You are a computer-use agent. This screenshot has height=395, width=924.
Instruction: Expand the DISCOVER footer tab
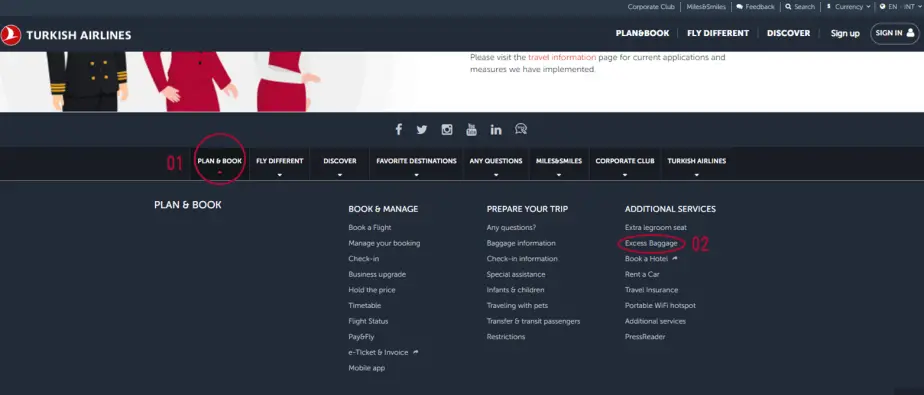(x=339, y=164)
